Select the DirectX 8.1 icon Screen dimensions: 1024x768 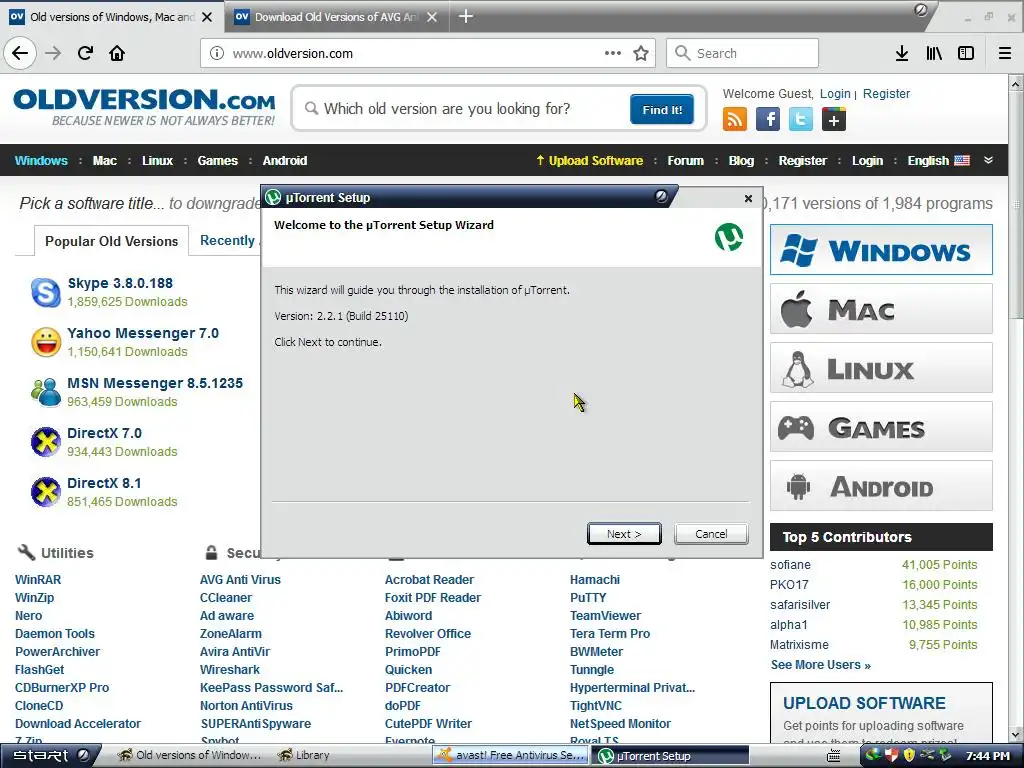click(x=46, y=492)
